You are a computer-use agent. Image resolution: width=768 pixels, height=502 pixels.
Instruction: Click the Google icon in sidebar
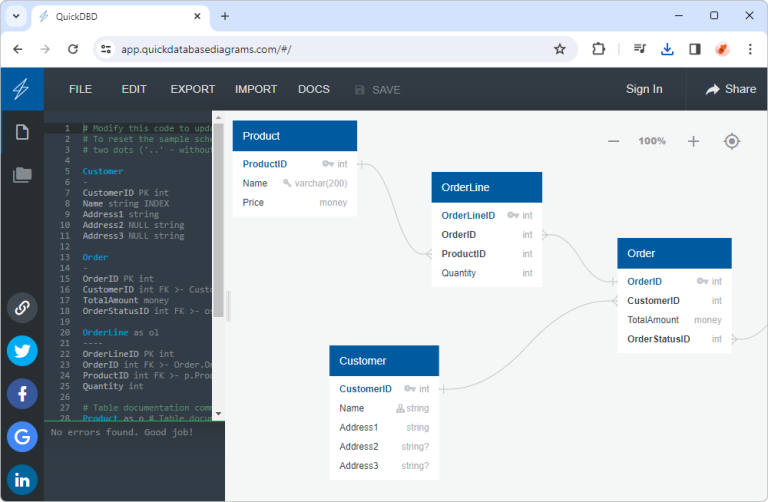tap(22, 437)
